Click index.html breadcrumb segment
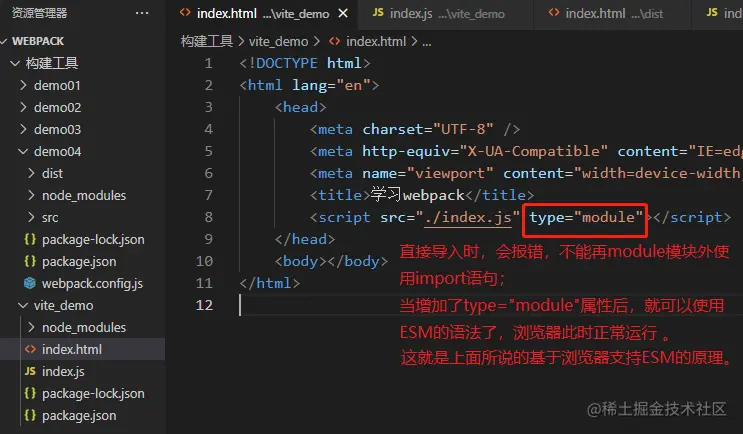The image size is (743, 434). (x=376, y=41)
